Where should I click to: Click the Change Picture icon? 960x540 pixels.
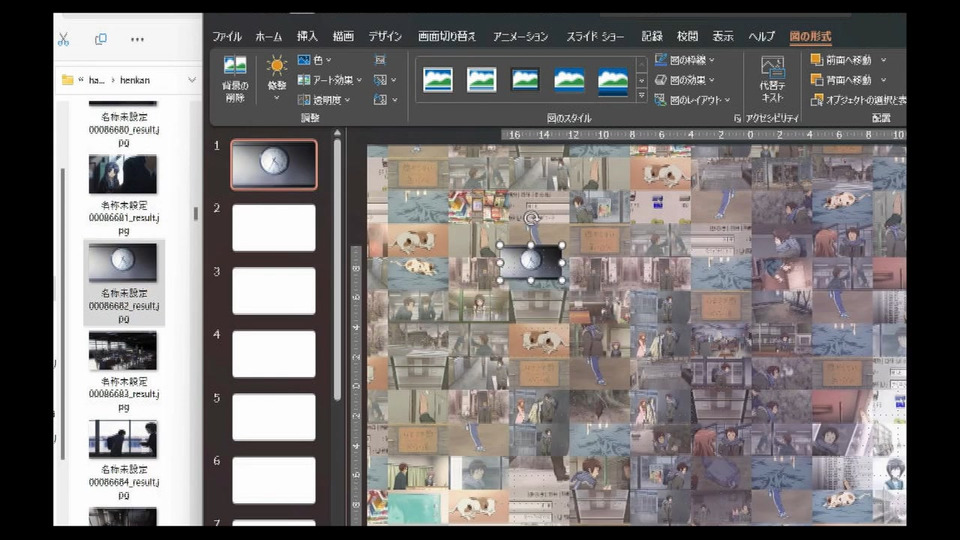tap(380, 80)
